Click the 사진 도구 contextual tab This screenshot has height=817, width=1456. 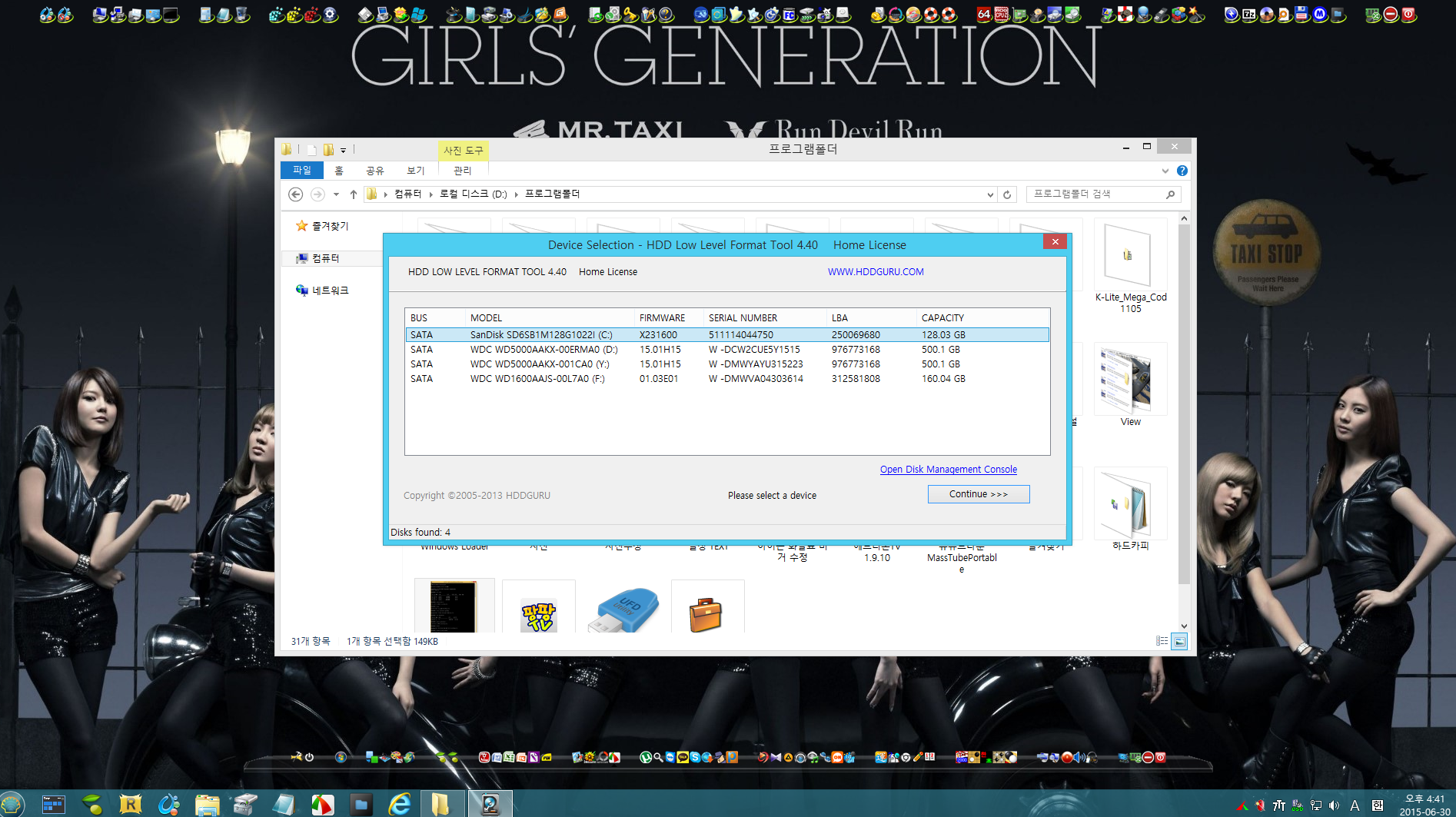(x=463, y=151)
